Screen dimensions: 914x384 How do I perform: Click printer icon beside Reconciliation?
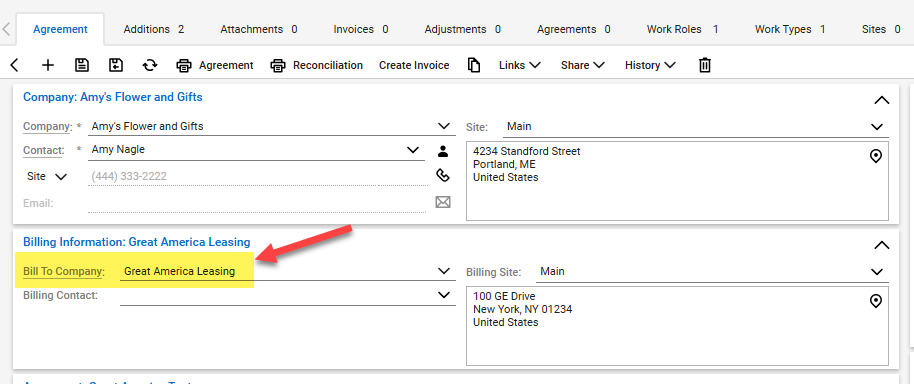[278, 65]
